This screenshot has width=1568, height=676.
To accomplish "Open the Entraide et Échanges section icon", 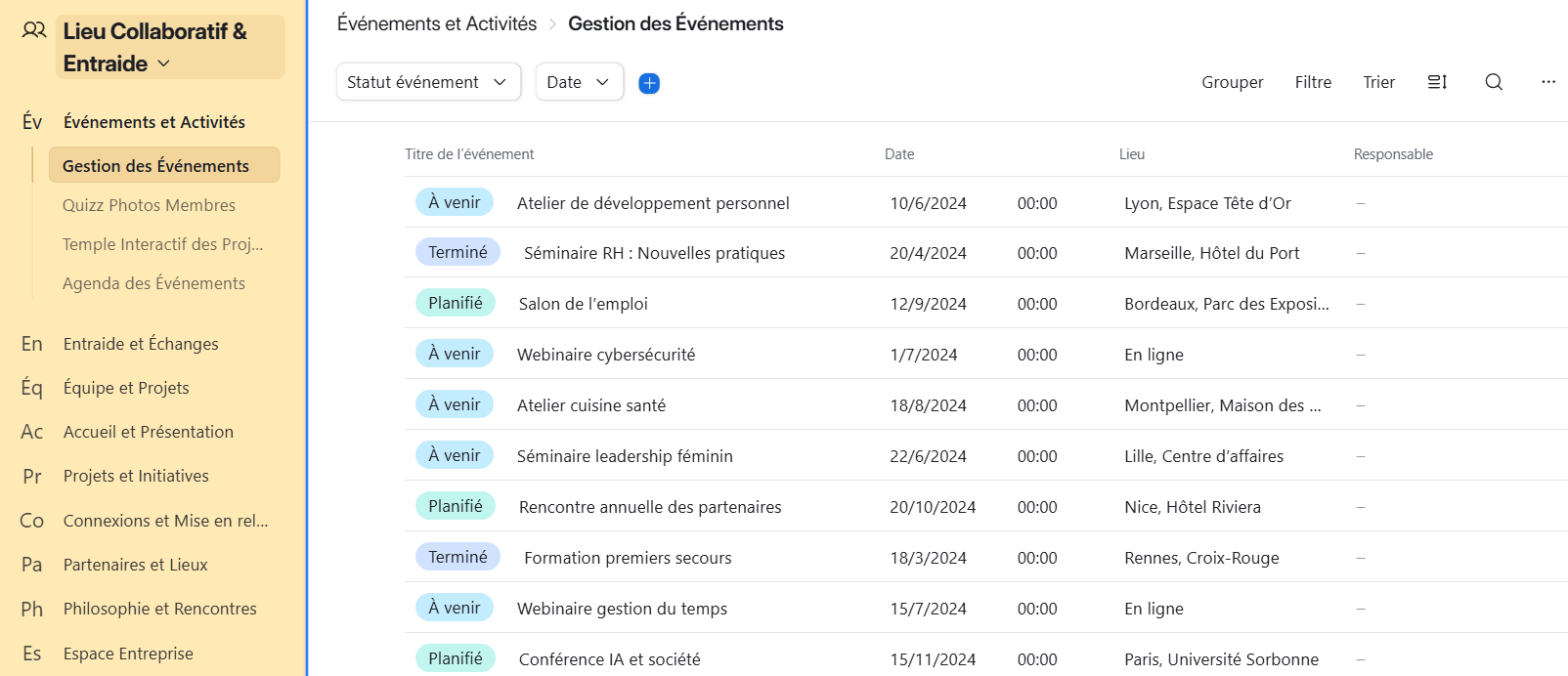I will (32, 344).
